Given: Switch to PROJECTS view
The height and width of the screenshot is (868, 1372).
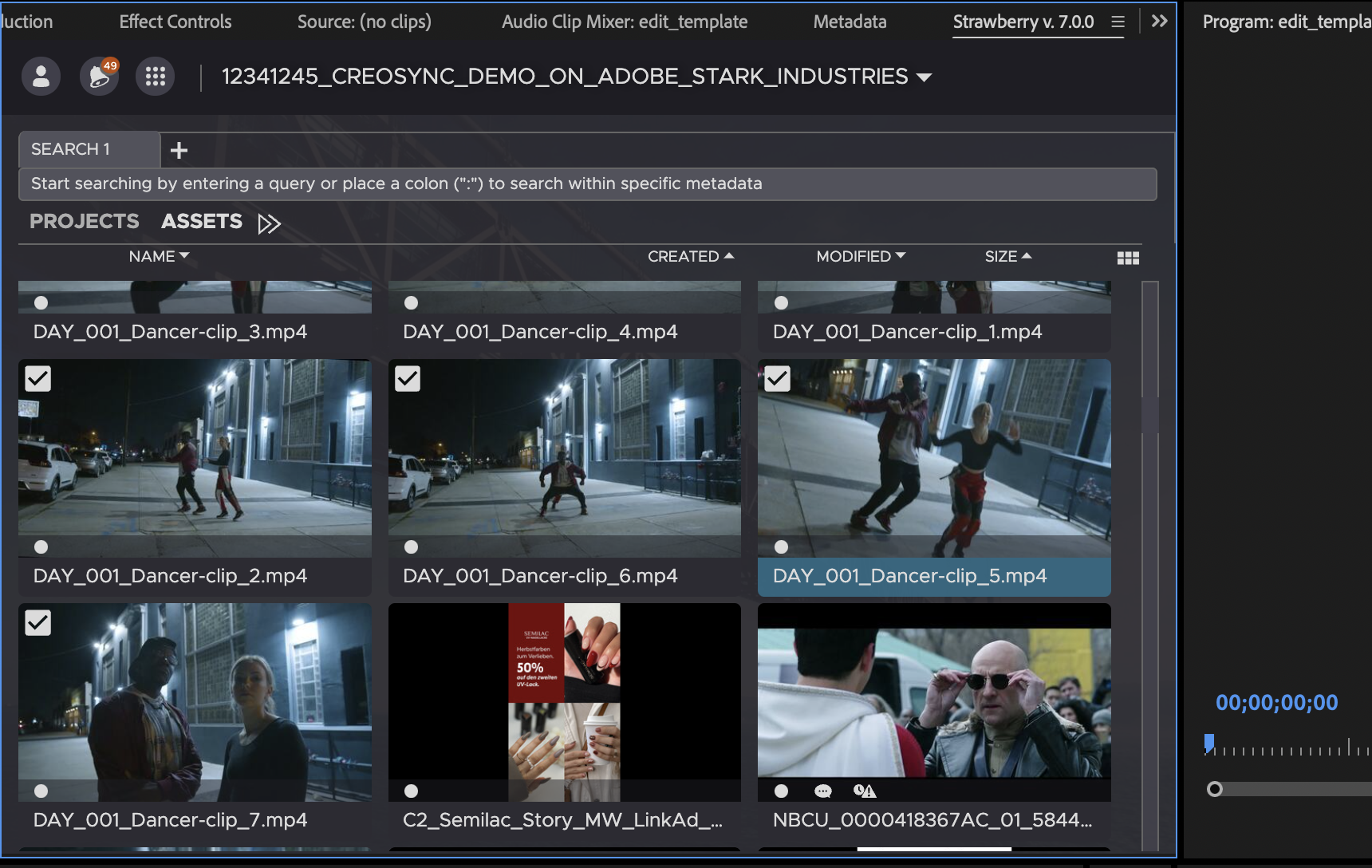Looking at the screenshot, I should (x=85, y=221).
